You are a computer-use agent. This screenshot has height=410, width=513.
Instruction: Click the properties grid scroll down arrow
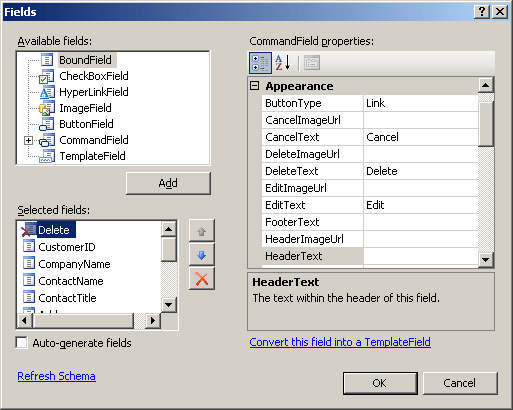point(486,259)
